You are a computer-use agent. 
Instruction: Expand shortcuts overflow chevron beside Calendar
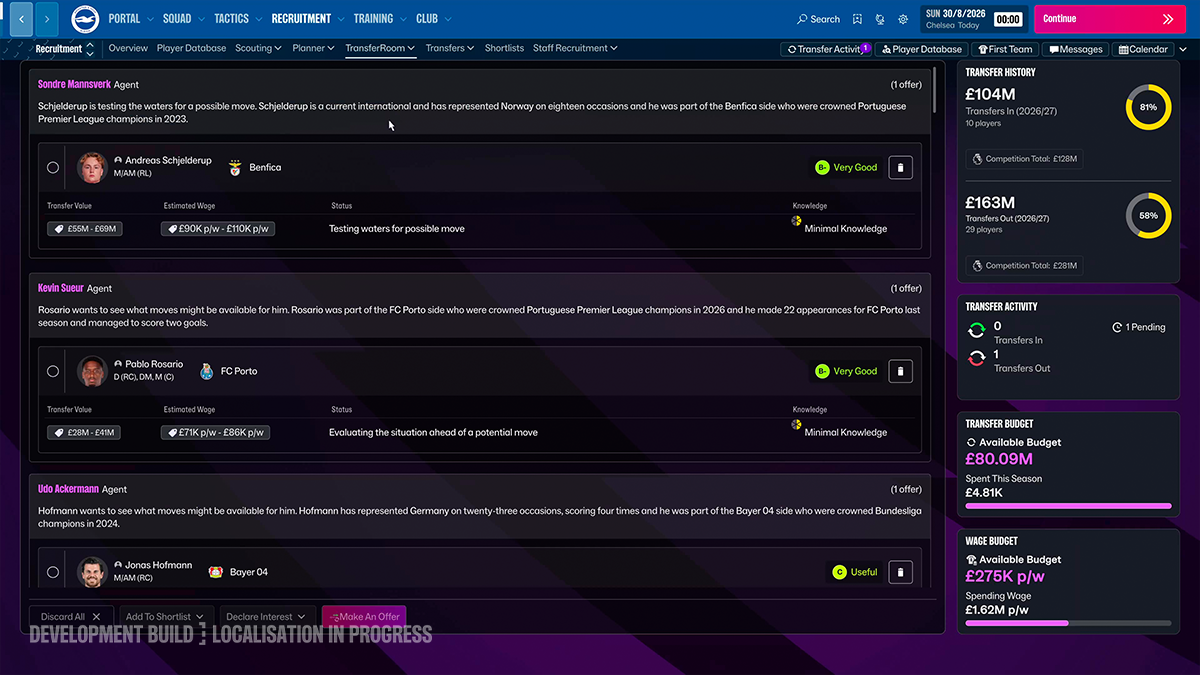click(x=1184, y=49)
